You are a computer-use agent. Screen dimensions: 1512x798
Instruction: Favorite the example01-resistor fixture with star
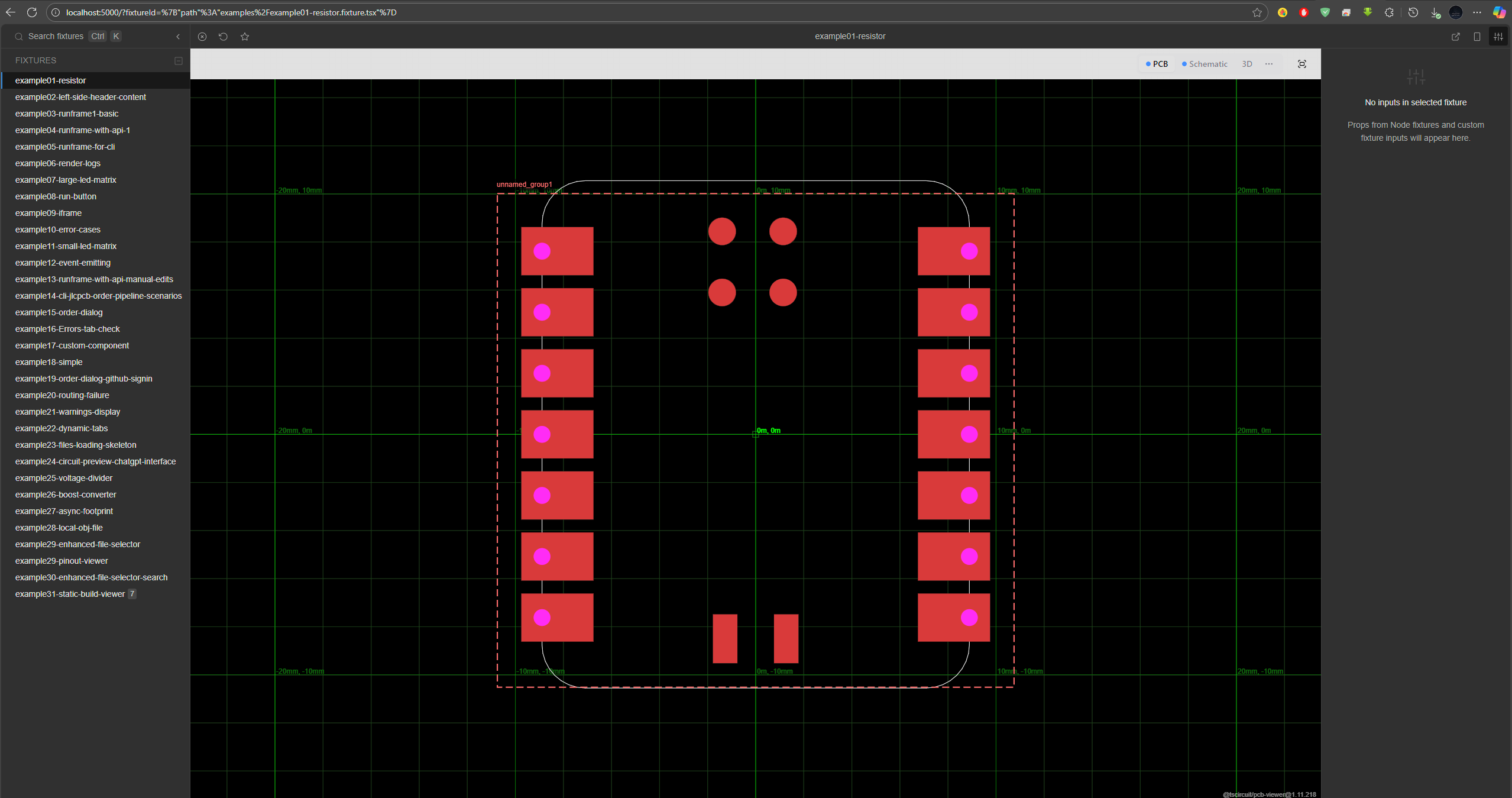245,37
